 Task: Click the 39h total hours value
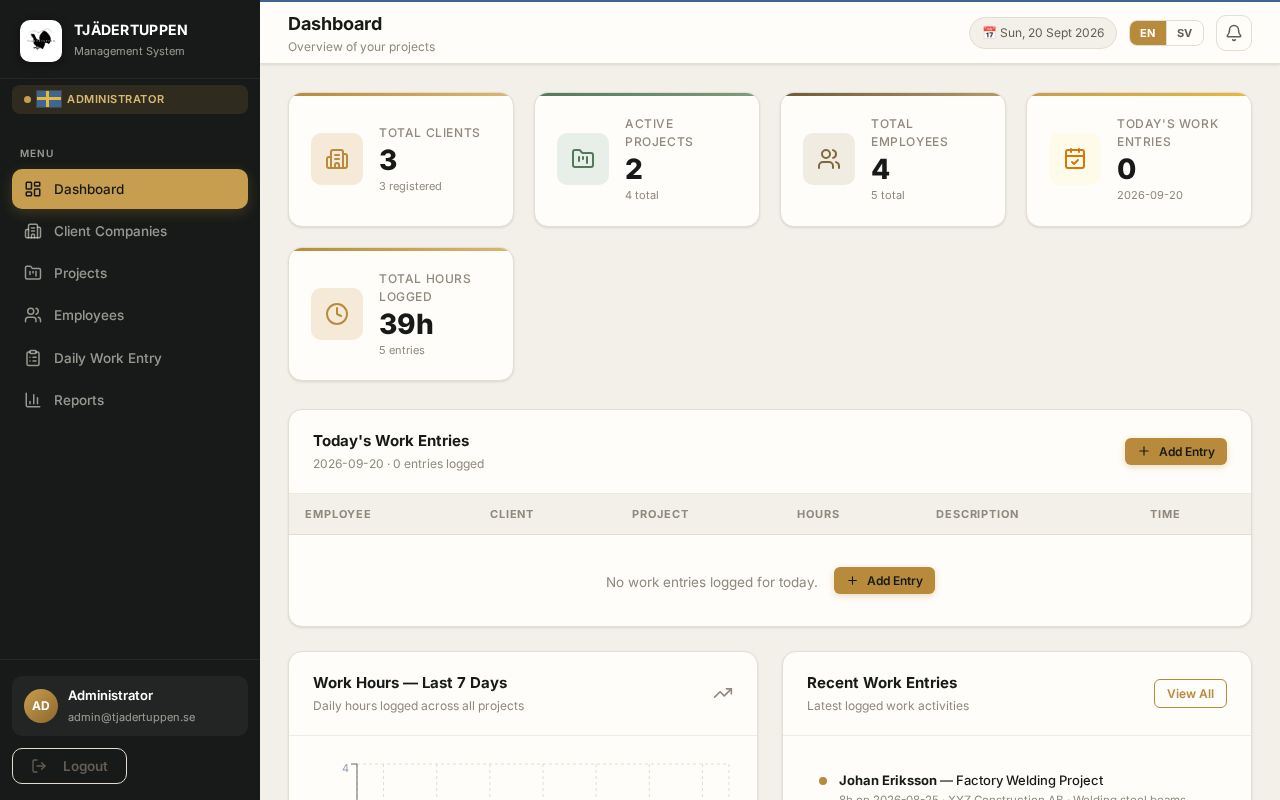pyautogui.click(x=406, y=324)
